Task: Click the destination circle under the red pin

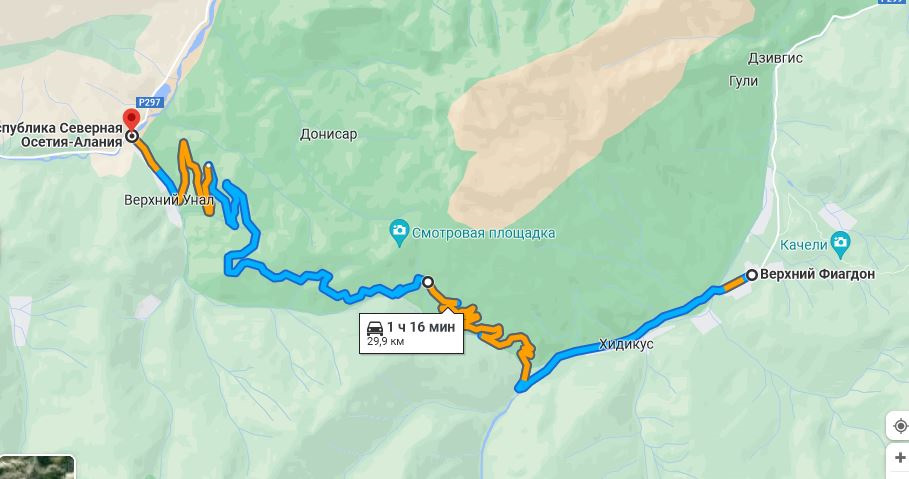Action: (x=132, y=137)
